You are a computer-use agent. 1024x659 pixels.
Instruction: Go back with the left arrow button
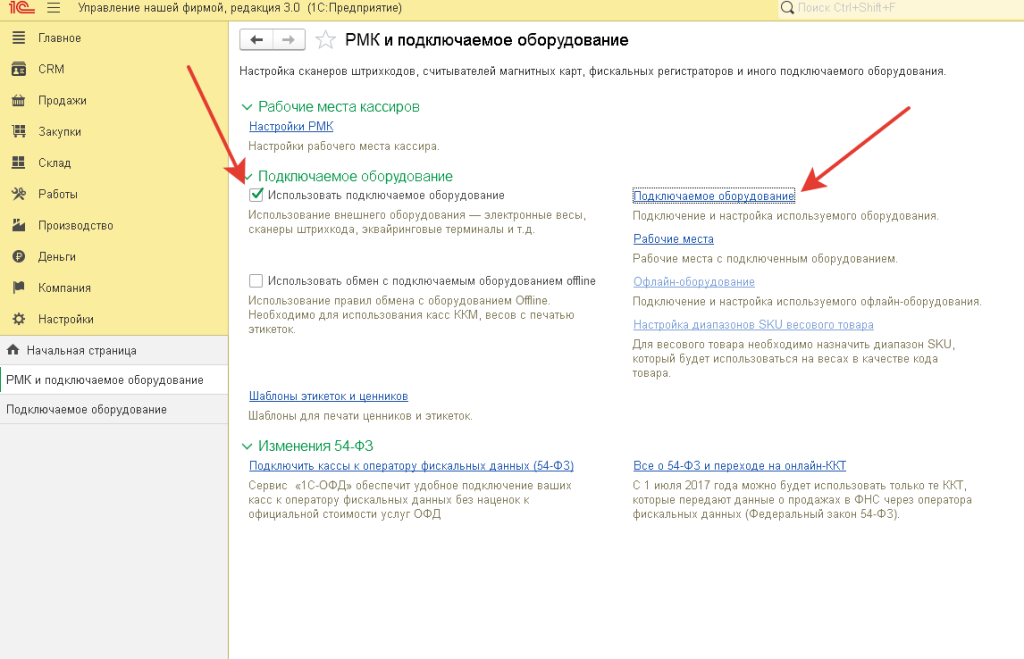(x=257, y=40)
